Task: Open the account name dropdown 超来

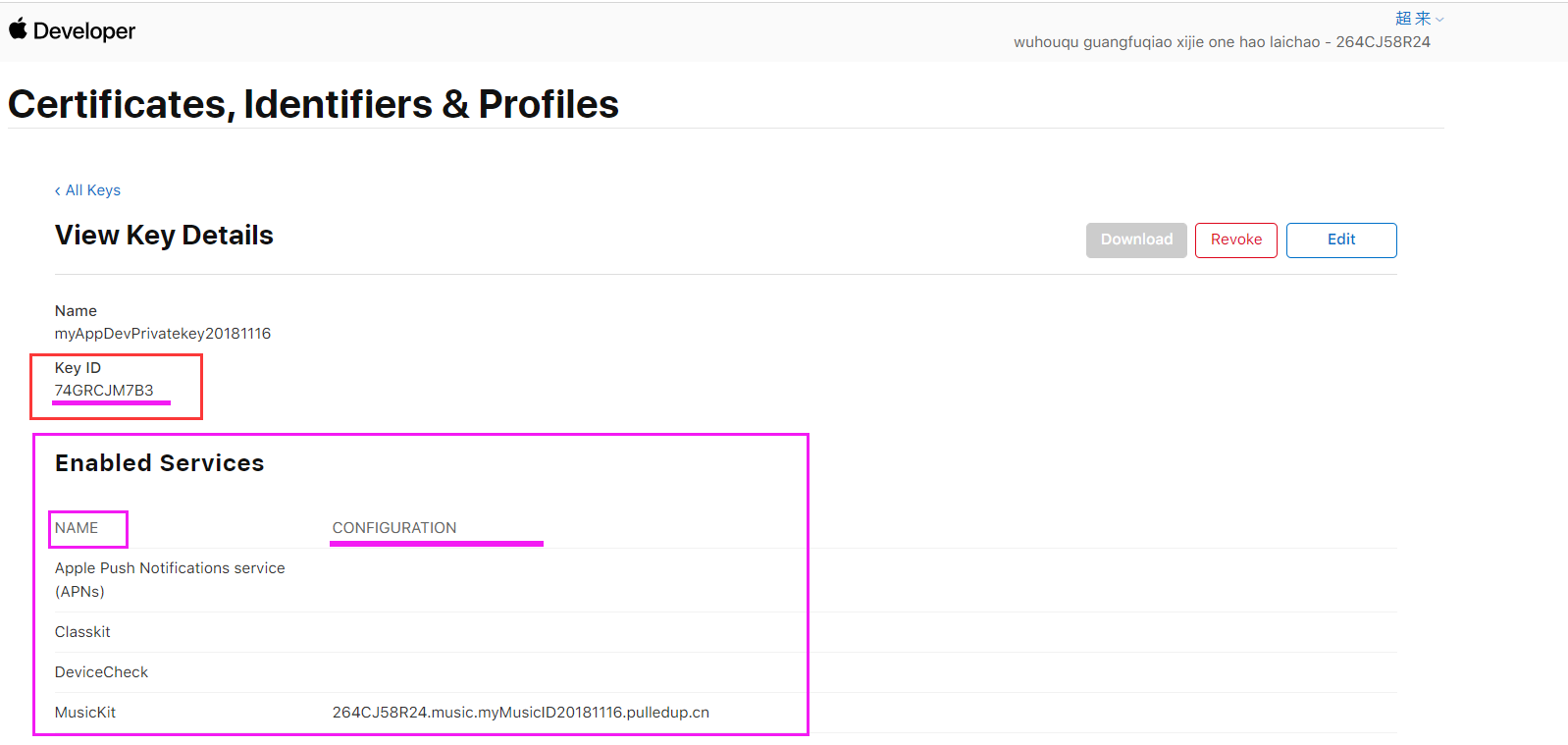Action: pyautogui.click(x=1419, y=19)
